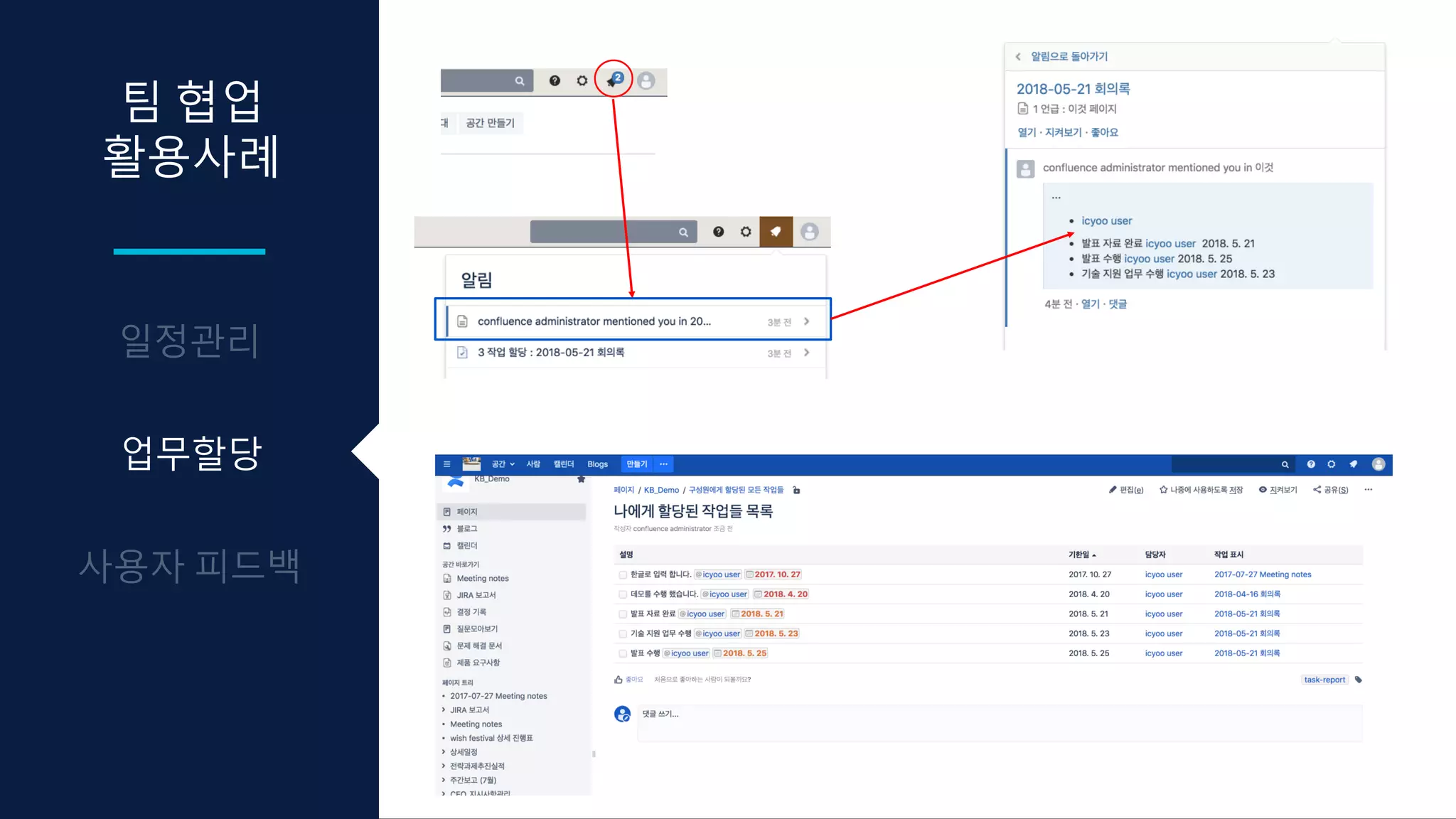The width and height of the screenshot is (1456, 819).
Task: Expand '상세일정' in the page tree
Action: pos(444,752)
